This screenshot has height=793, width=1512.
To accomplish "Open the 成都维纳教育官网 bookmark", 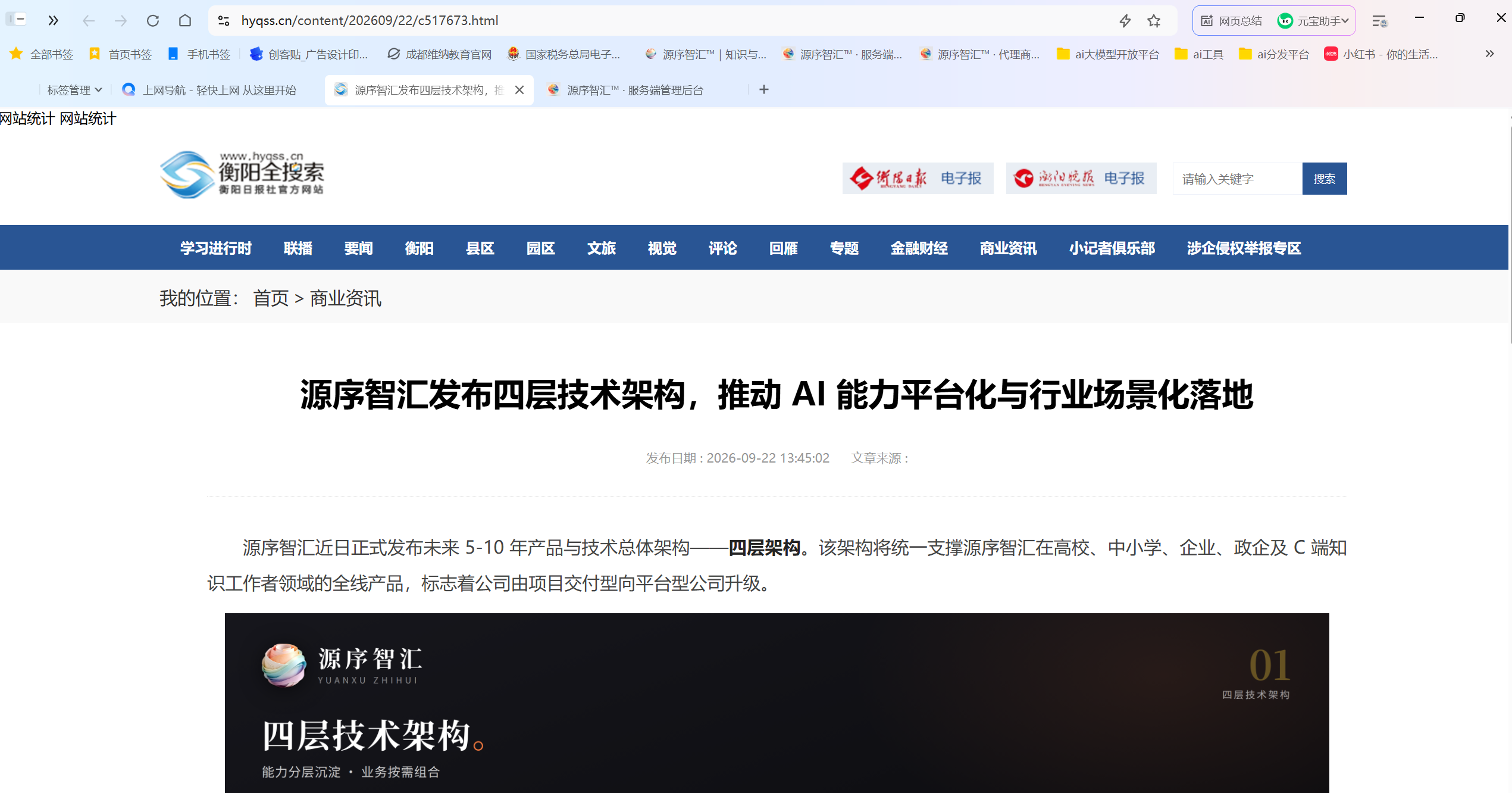I will tap(440, 54).
